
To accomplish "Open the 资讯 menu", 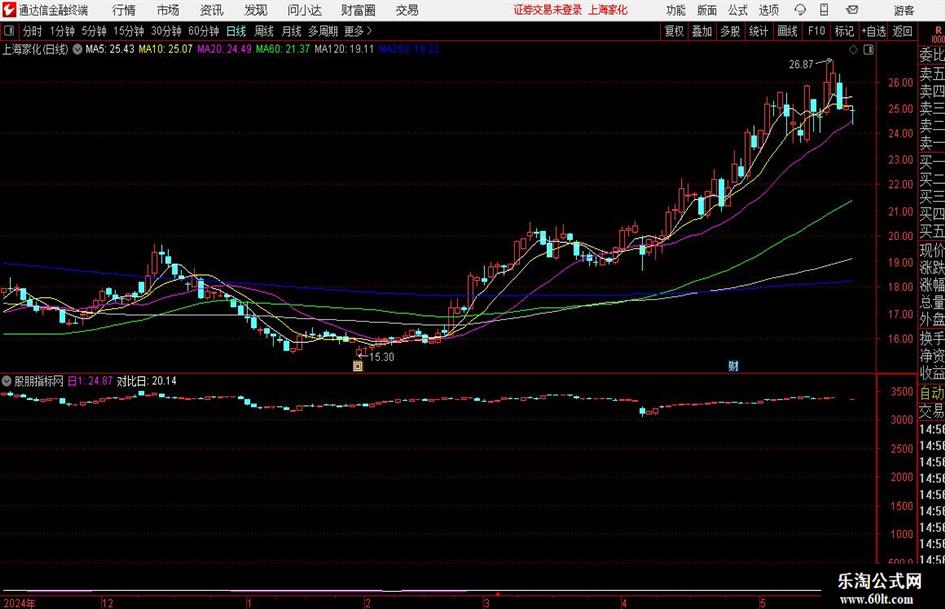I will [212, 10].
